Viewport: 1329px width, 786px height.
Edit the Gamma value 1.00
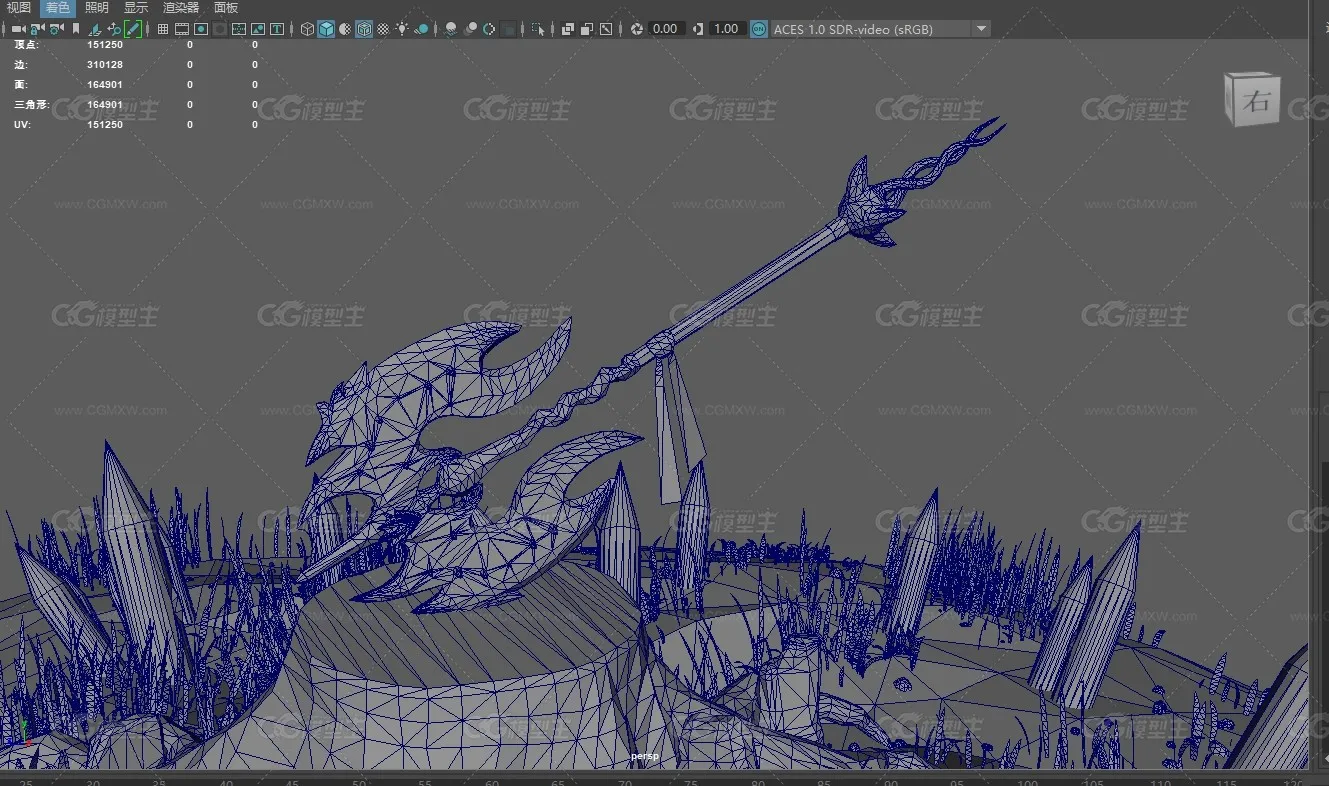point(726,29)
